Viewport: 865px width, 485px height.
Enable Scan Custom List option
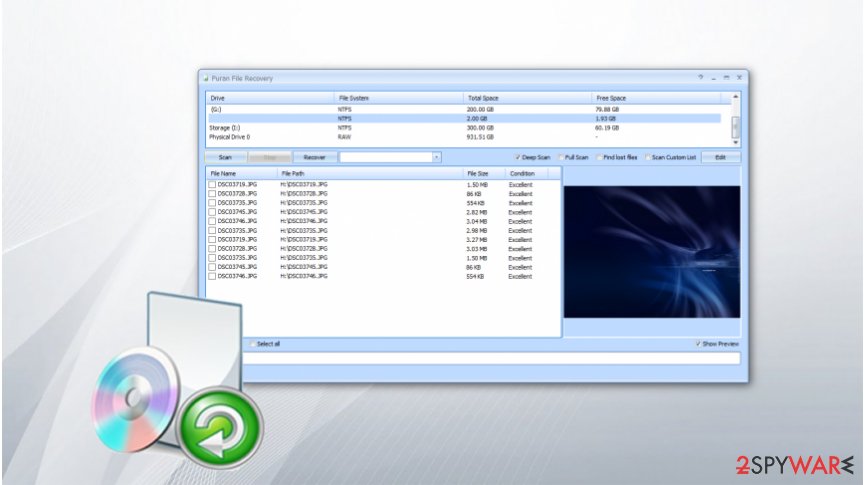pos(648,157)
